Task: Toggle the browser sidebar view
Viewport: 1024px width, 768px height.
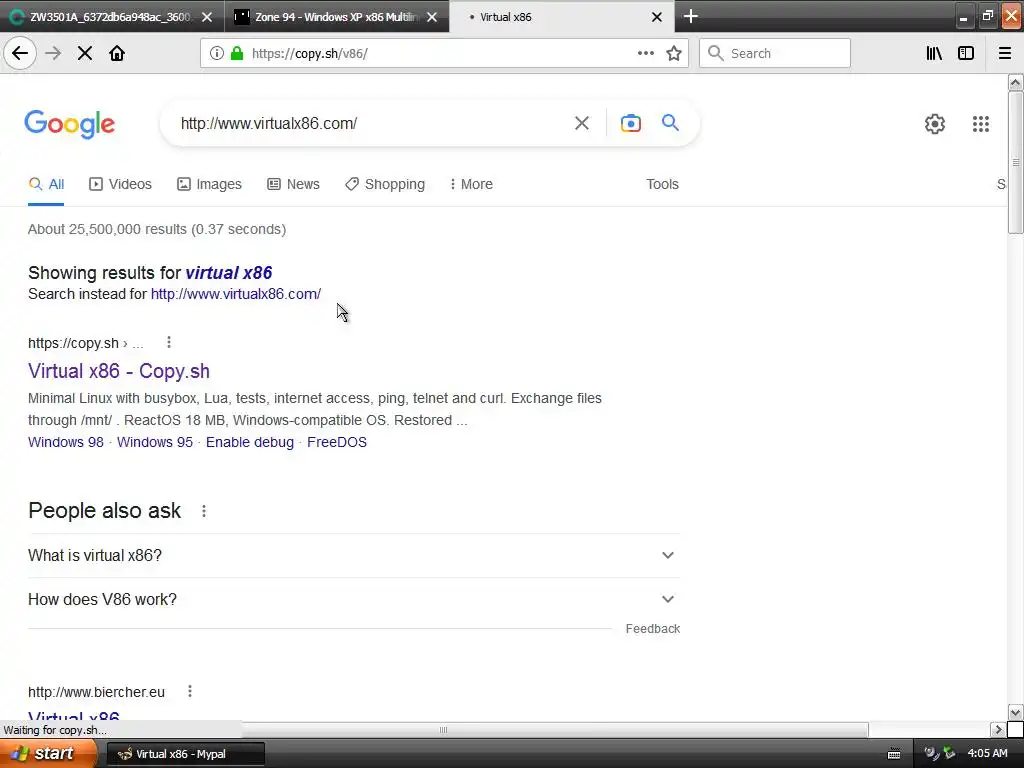Action: point(966,54)
